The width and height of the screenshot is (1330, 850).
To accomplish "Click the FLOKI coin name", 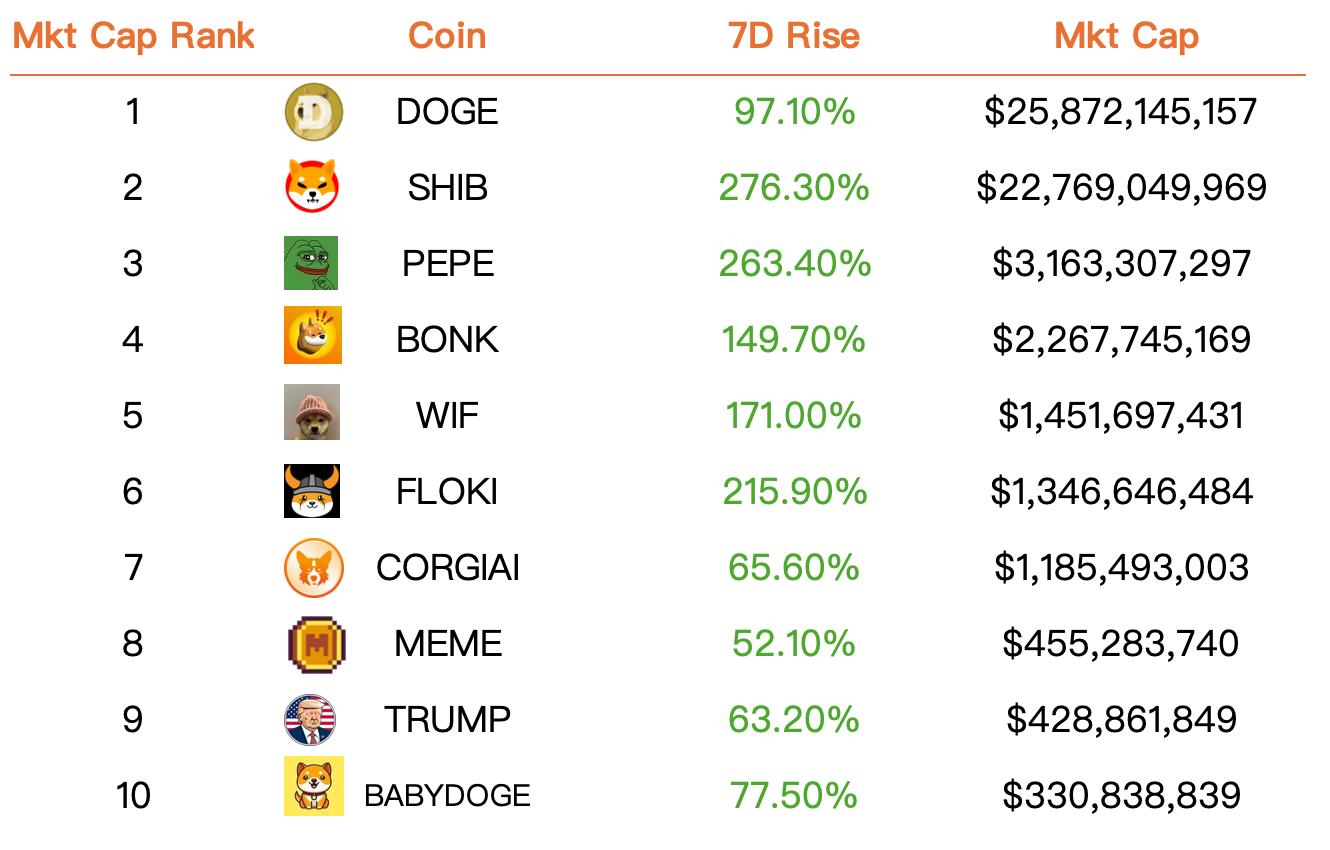I will point(447,492).
